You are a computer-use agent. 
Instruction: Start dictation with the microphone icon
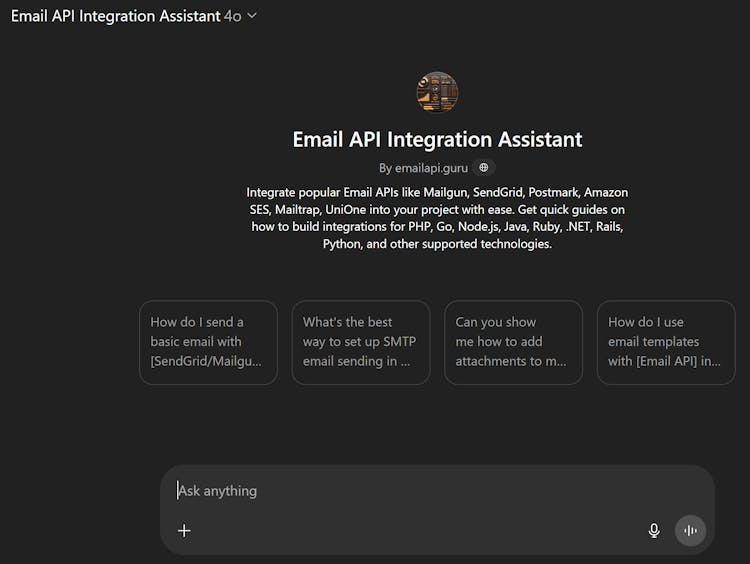[x=654, y=531]
